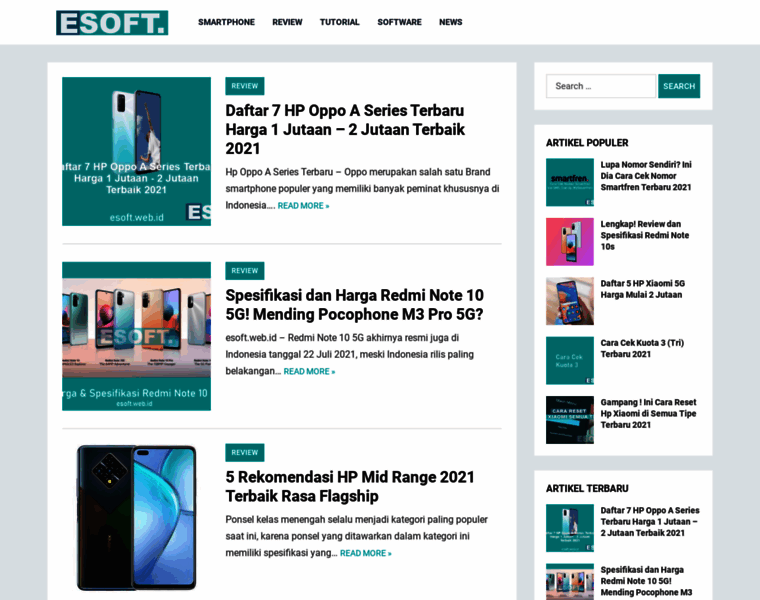Open Redmi Note 10 thumbnail in Artikel Terbaru
This screenshot has height=600, width=760.
point(570,582)
